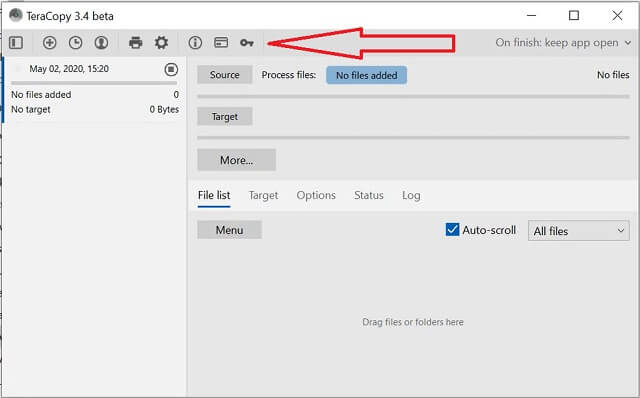Click 'No files added' text in sidebar

[41, 94]
